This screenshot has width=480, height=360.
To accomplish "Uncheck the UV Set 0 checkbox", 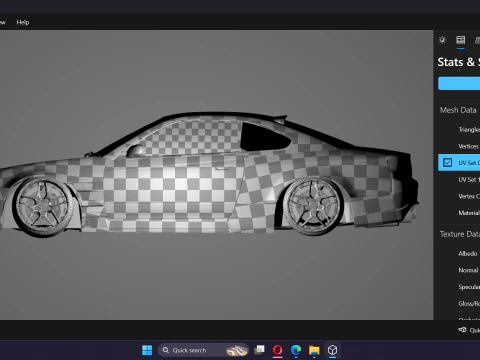I will coord(447,163).
